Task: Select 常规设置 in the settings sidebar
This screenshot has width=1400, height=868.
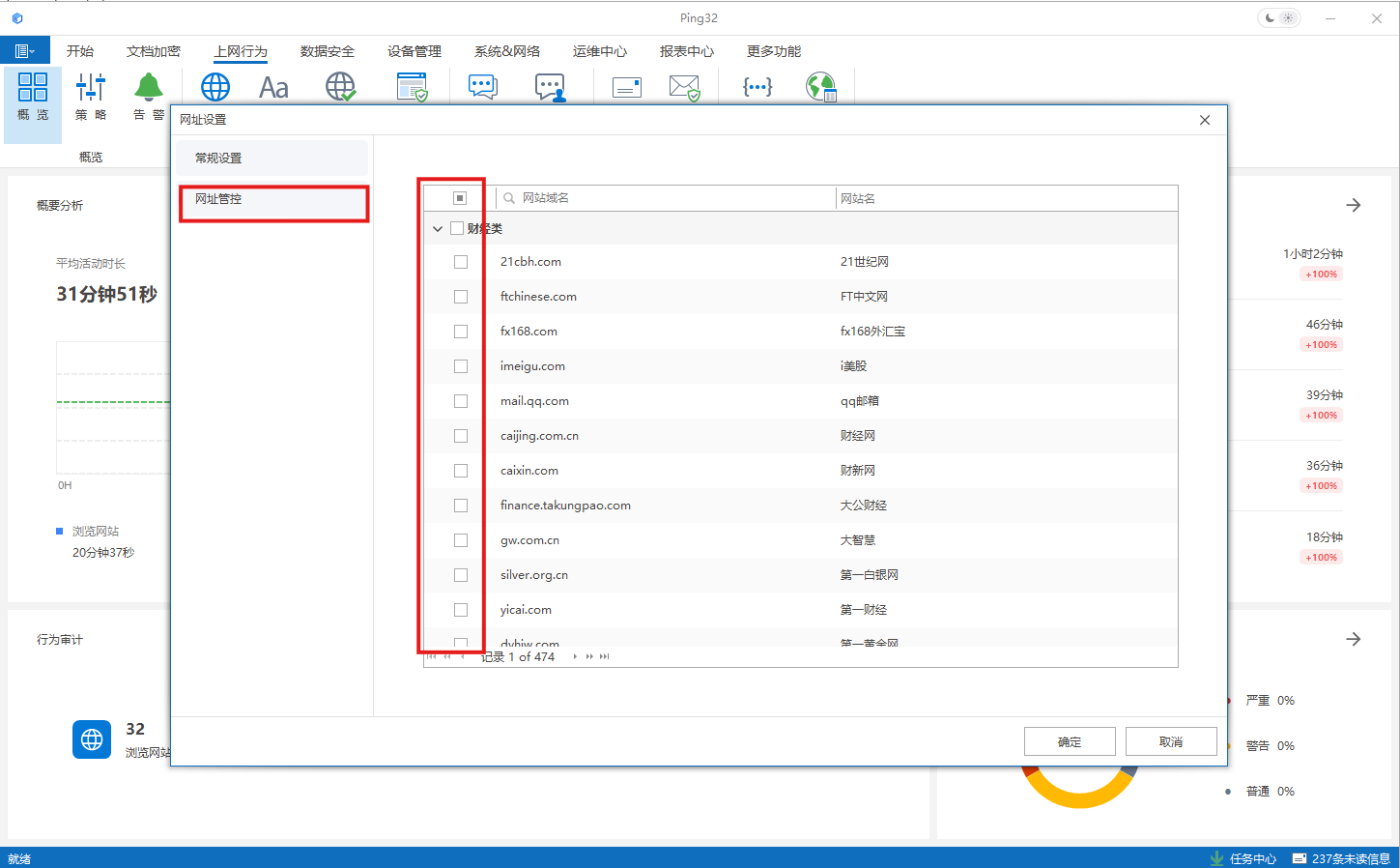Action: coord(271,159)
